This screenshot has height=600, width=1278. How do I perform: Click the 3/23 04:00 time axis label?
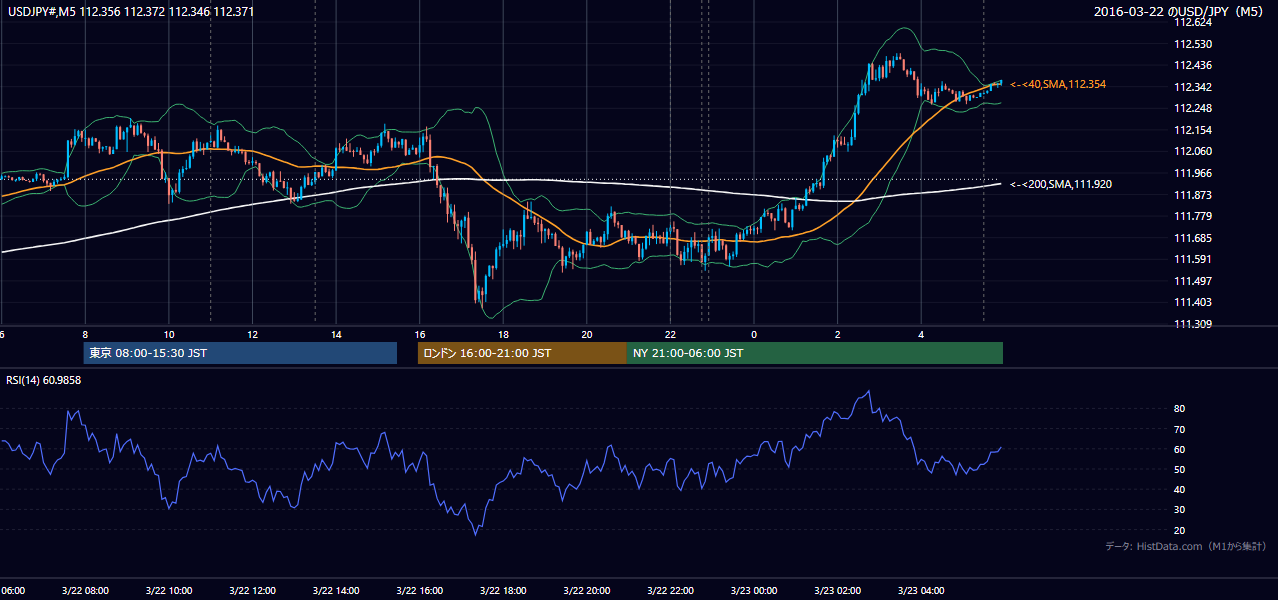click(921, 591)
